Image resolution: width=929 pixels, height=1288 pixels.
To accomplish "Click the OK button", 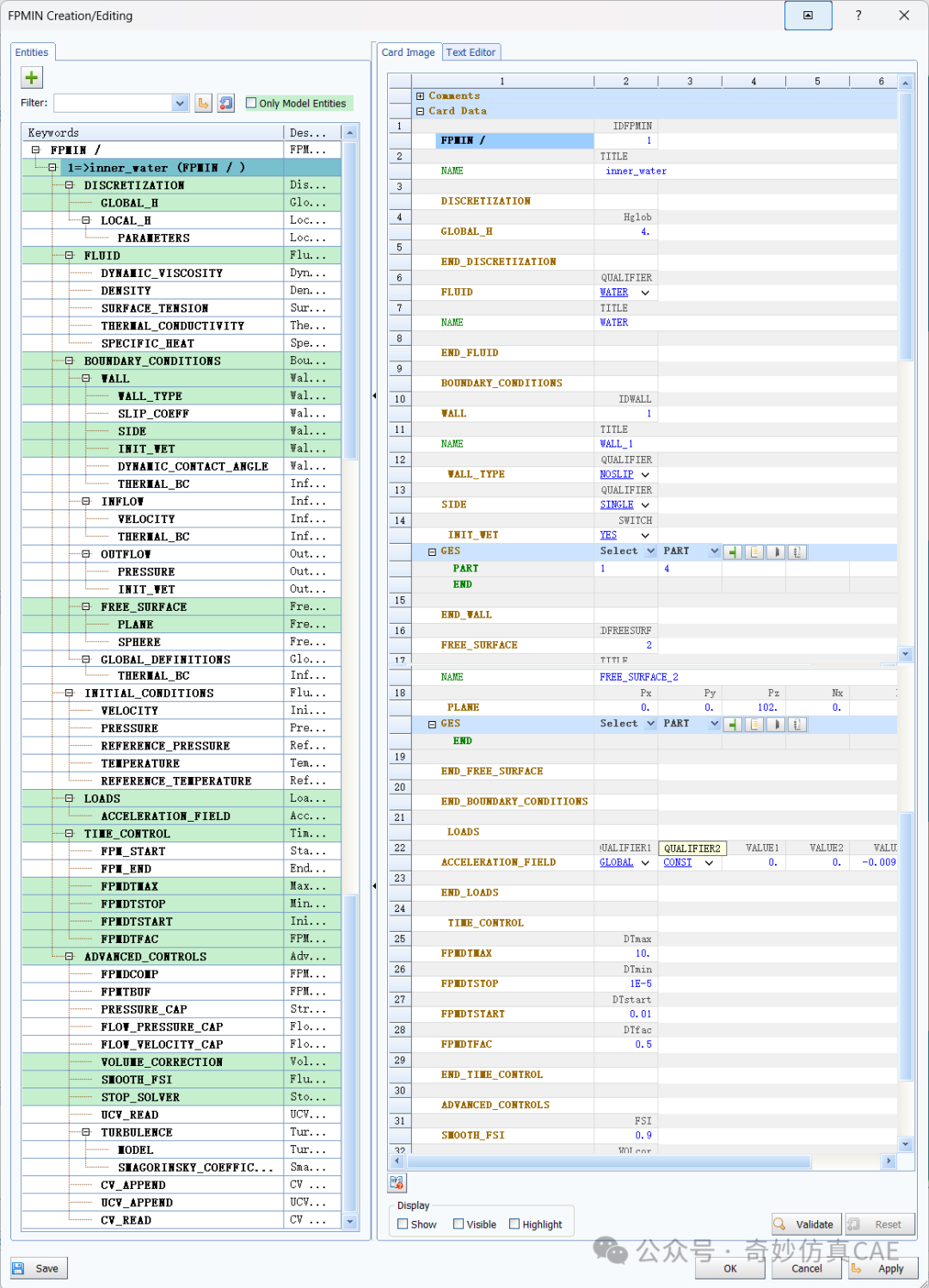I will [x=730, y=1268].
